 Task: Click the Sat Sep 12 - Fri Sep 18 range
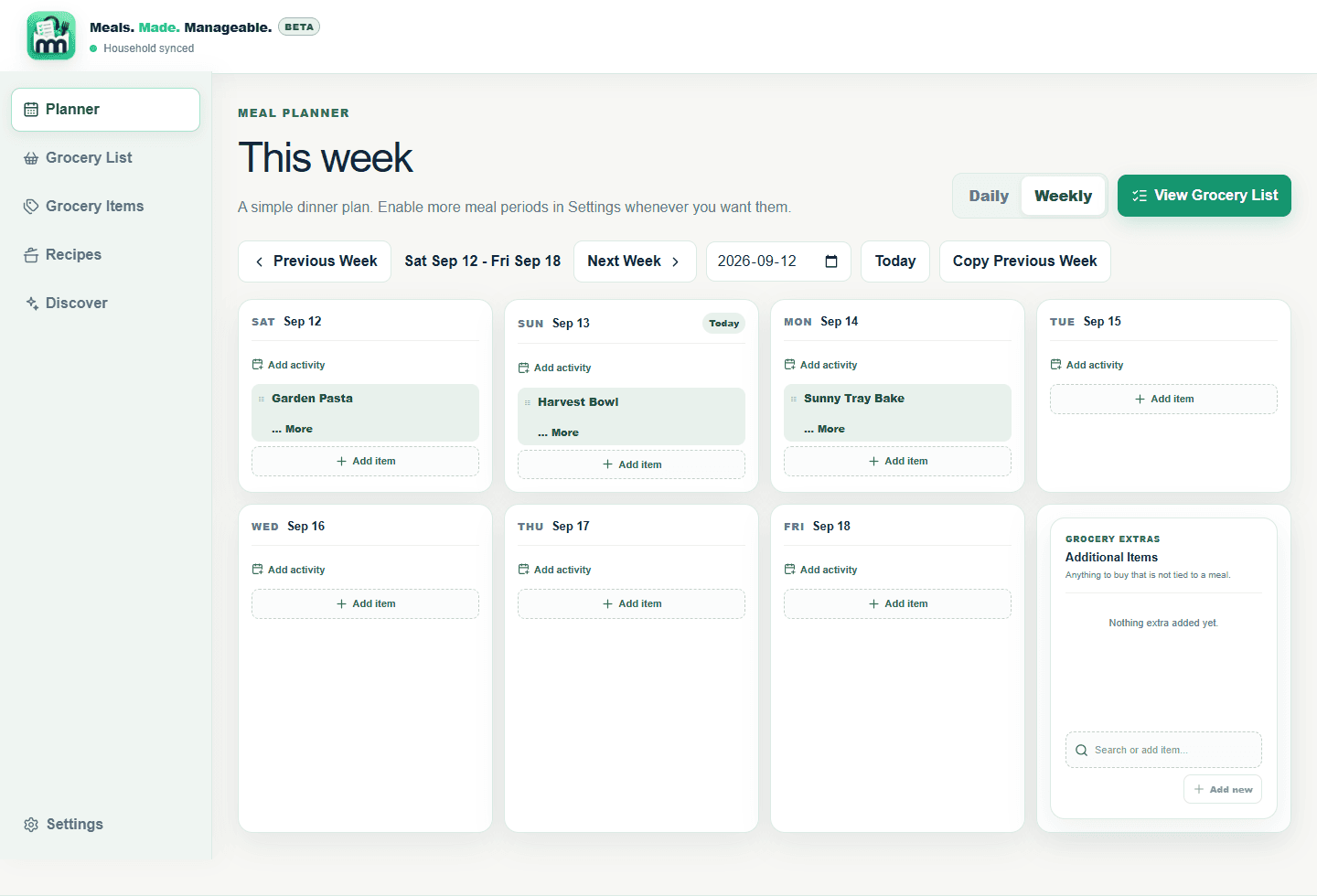pos(482,261)
